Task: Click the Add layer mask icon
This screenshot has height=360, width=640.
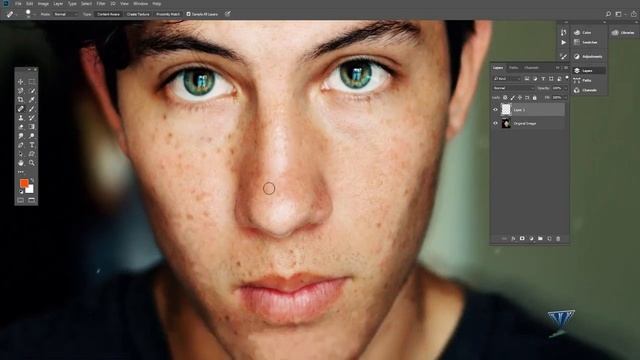Action: 522,238
